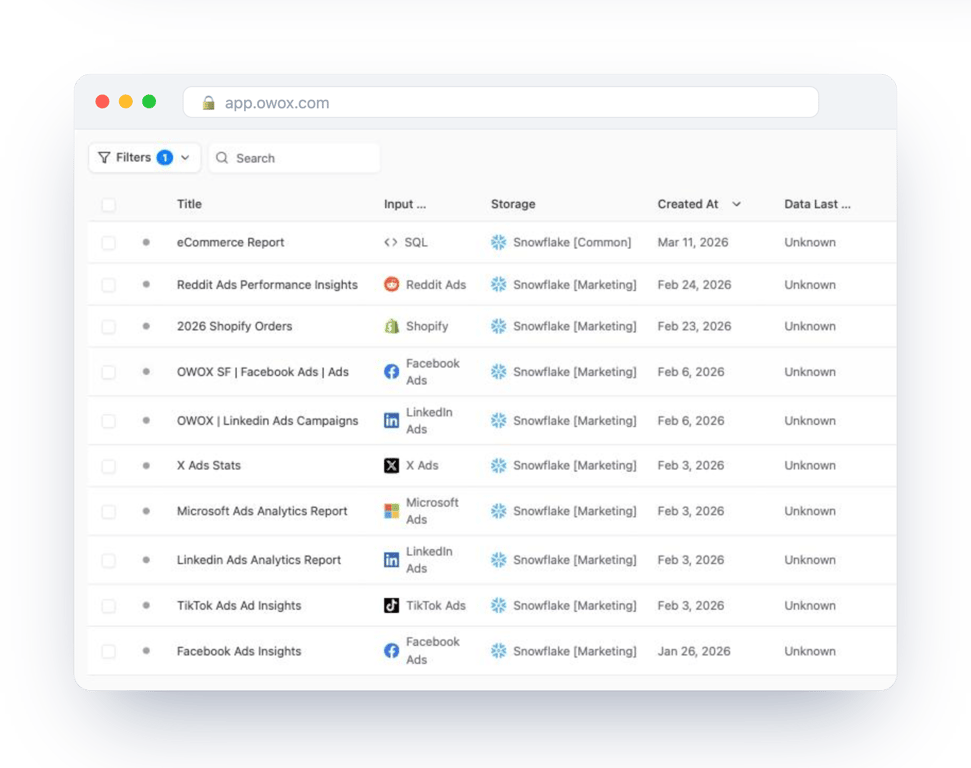Click the app.owox.com address bar
Viewport: 971px width, 768px height.
500,102
